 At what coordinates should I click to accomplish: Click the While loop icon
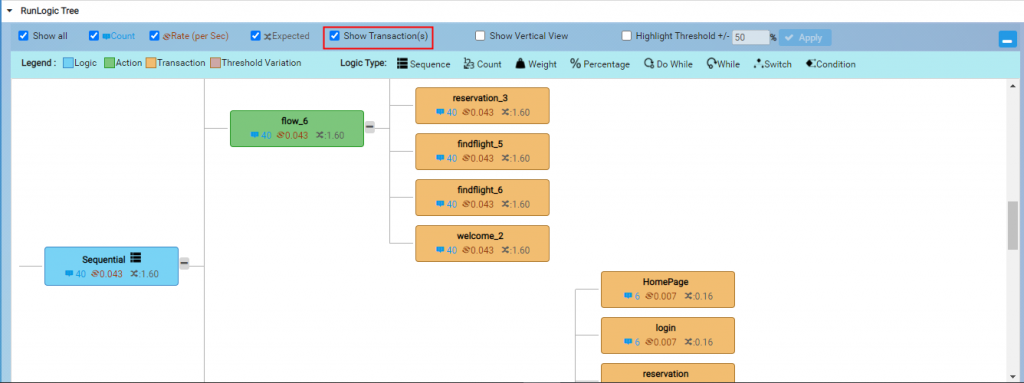click(712, 63)
